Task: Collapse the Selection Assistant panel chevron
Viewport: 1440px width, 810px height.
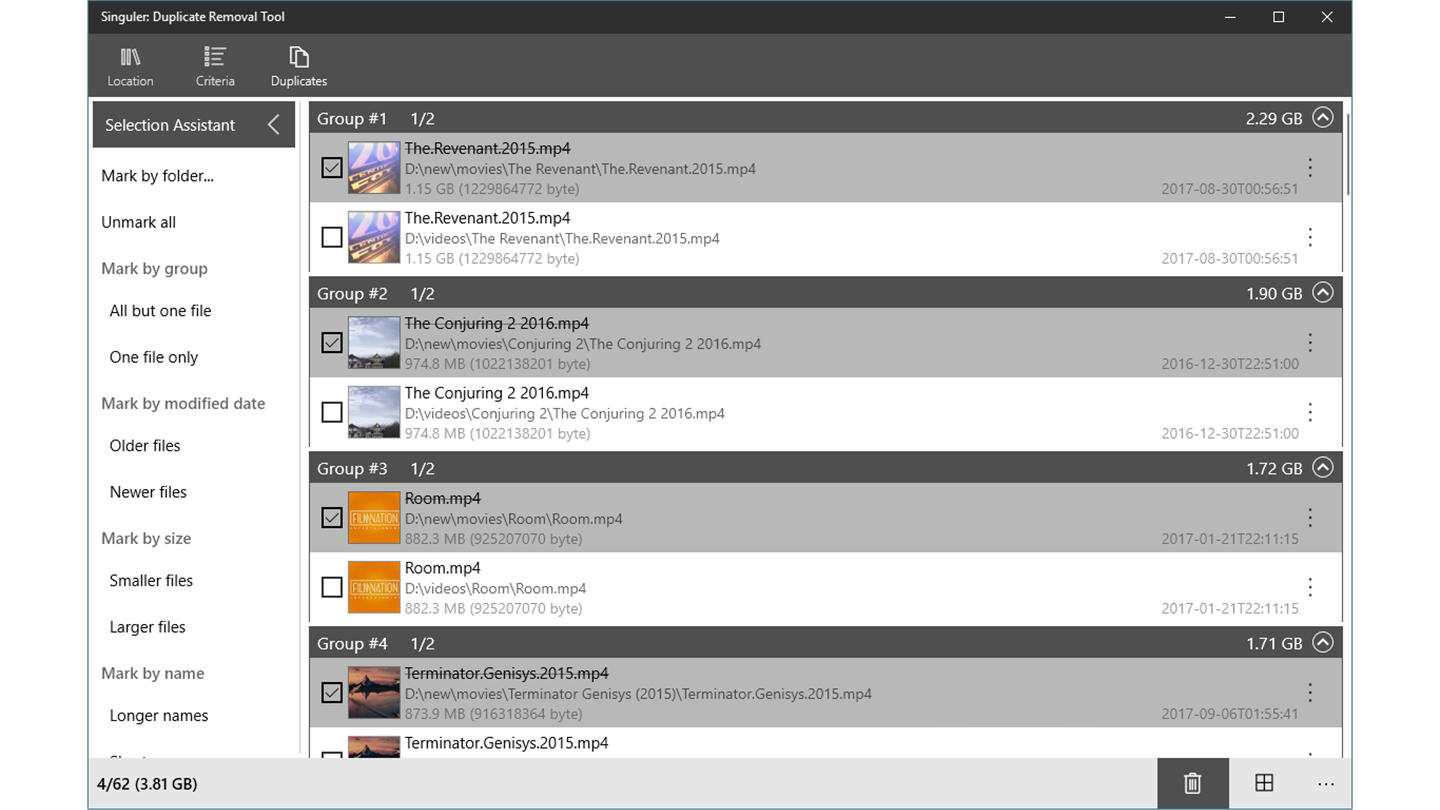Action: pyautogui.click(x=273, y=125)
